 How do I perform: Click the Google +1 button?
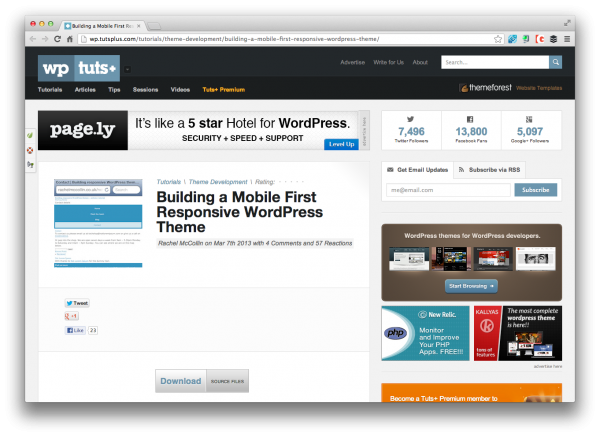72,316
